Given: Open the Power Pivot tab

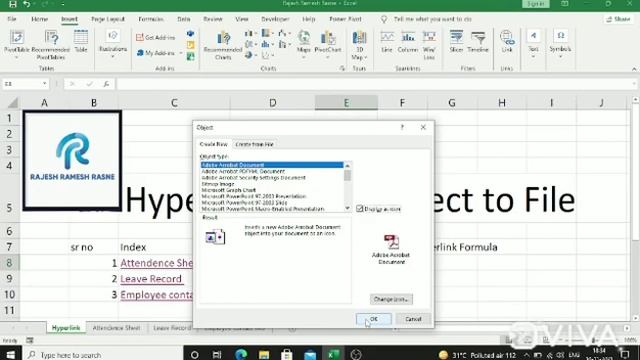Looking at the screenshot, I should (345, 19).
